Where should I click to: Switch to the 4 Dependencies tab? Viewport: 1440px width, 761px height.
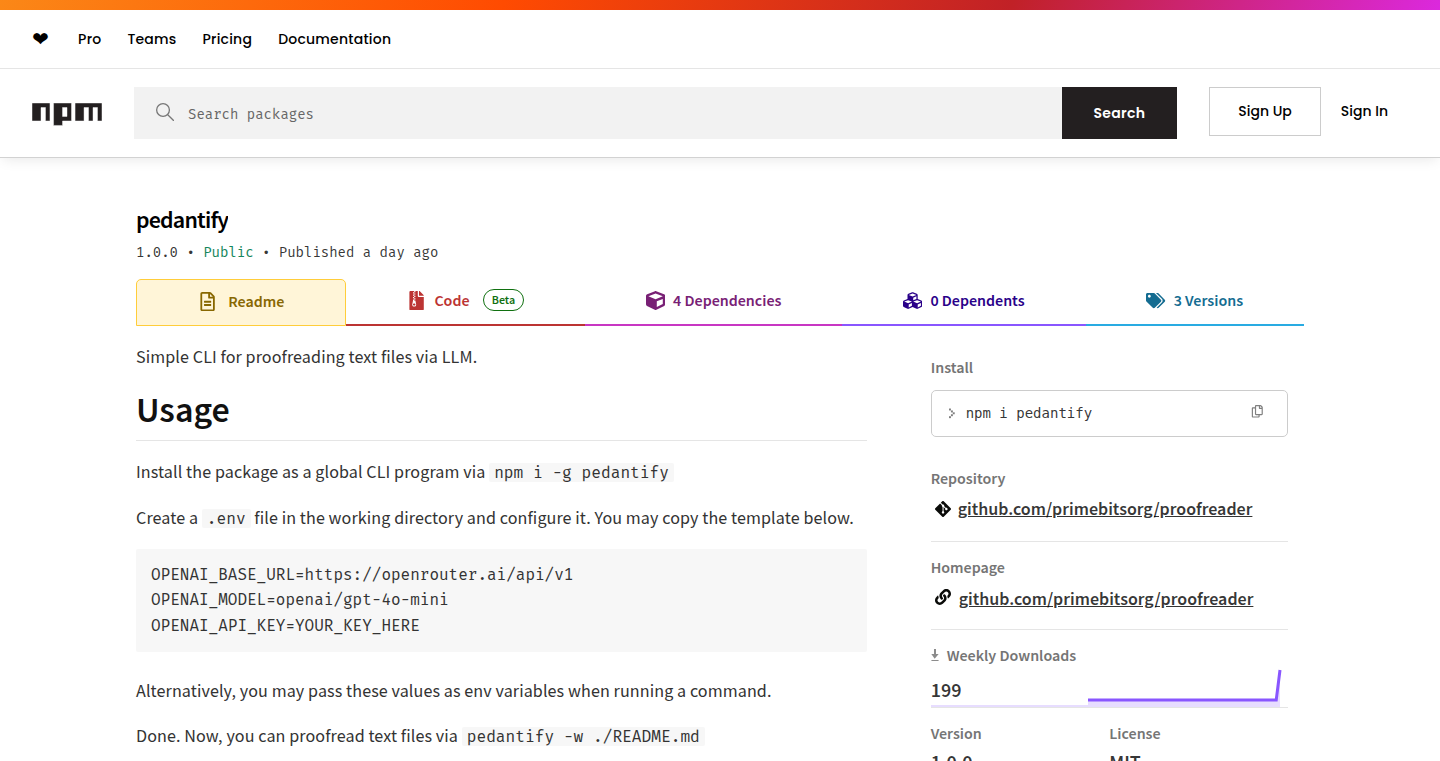(714, 301)
